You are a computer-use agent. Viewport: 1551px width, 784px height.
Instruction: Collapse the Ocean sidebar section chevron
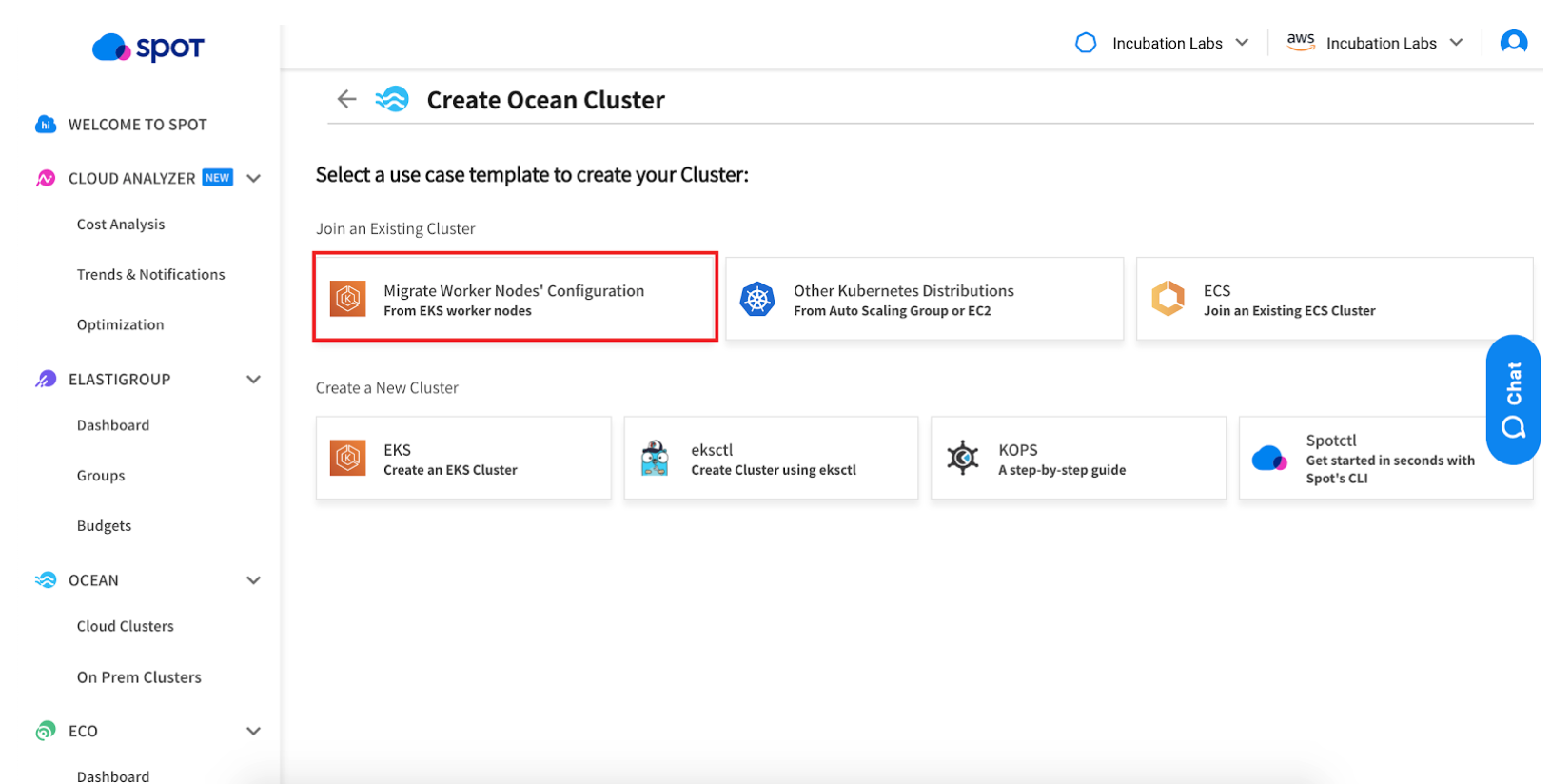coord(254,580)
